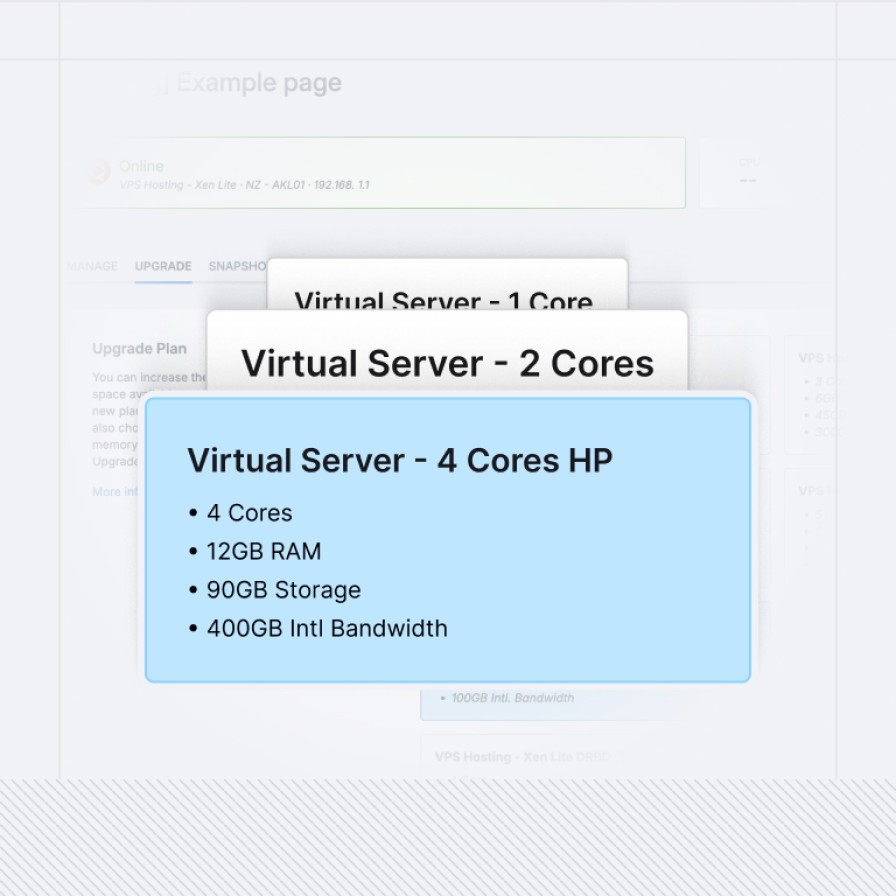Select the Virtual Server - 1 Core plan
The width and height of the screenshot is (896, 896).
point(446,290)
